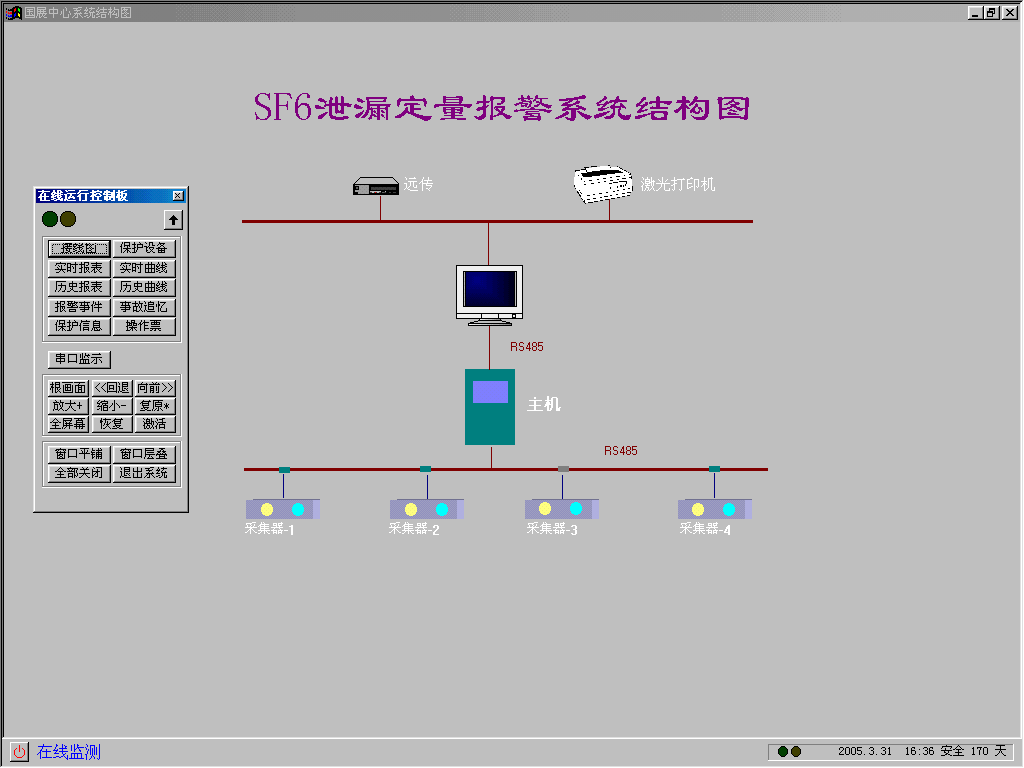Click the dark green status light in control panel

coord(50,219)
